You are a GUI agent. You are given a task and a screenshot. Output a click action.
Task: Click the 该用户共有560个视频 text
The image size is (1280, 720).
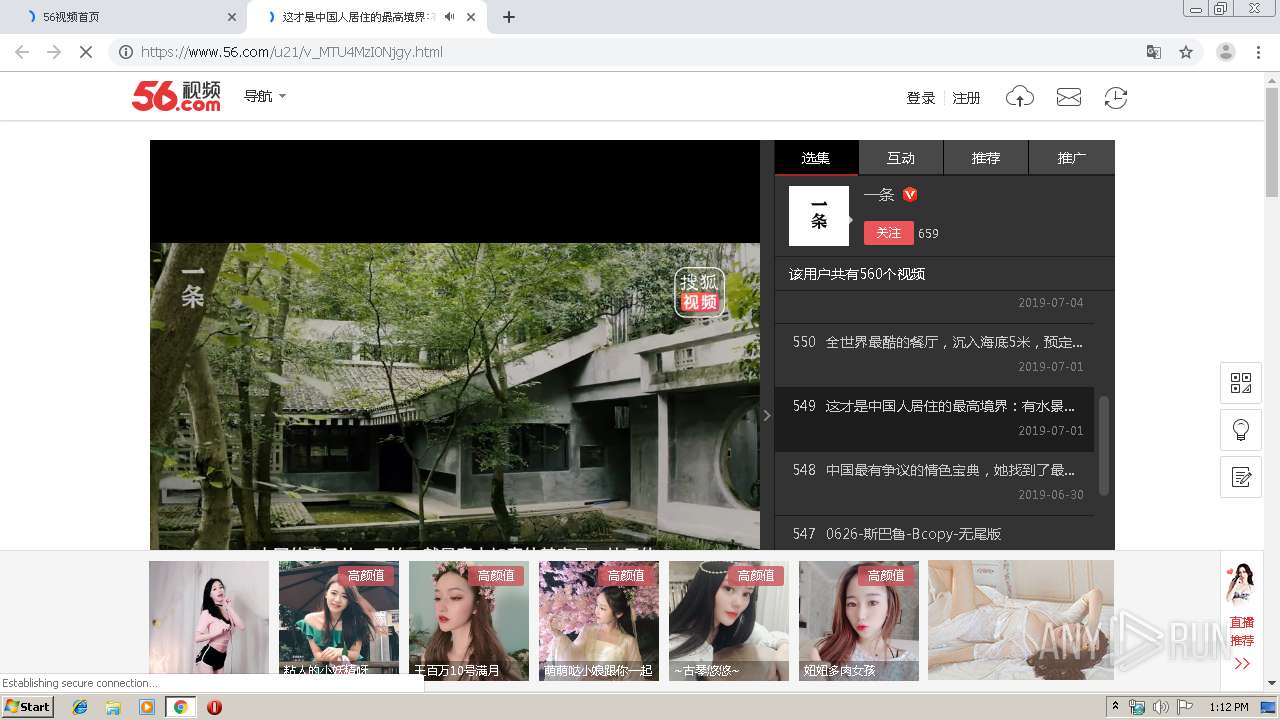click(x=856, y=274)
